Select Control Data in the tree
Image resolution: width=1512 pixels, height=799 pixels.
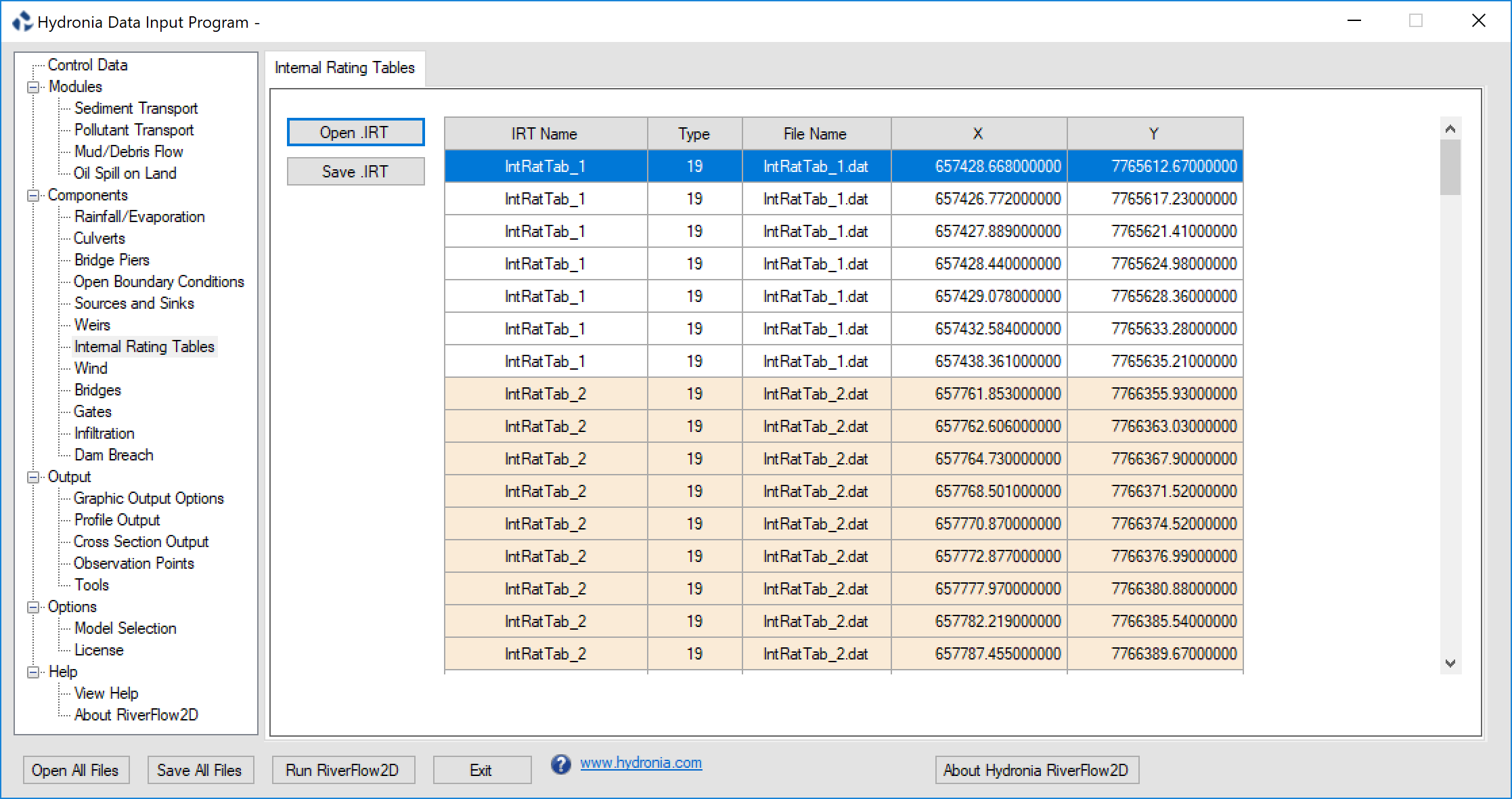click(x=87, y=65)
